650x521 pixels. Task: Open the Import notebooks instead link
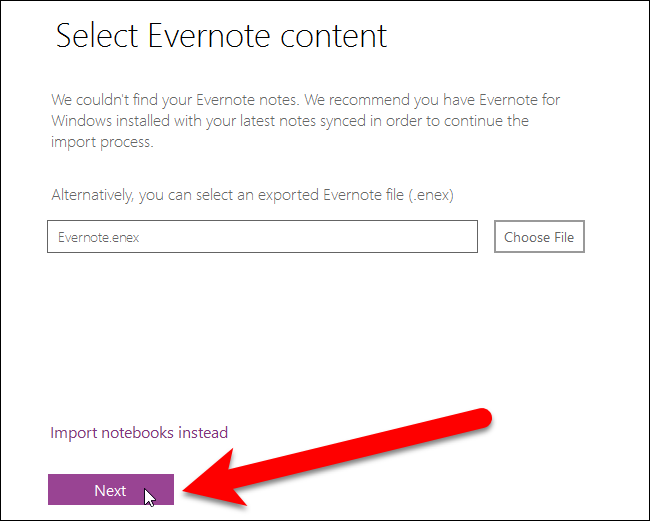point(139,433)
